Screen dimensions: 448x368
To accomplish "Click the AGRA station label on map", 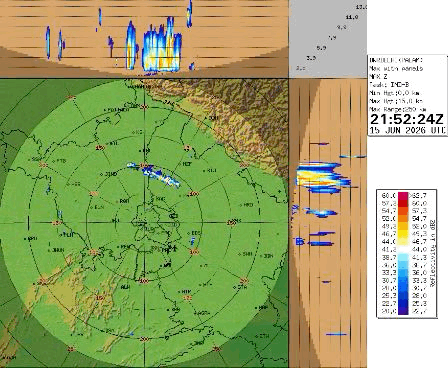I will 202,313.
